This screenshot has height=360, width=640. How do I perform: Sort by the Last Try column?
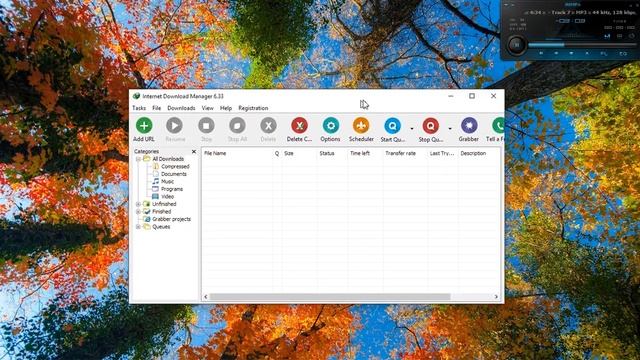click(x=443, y=153)
